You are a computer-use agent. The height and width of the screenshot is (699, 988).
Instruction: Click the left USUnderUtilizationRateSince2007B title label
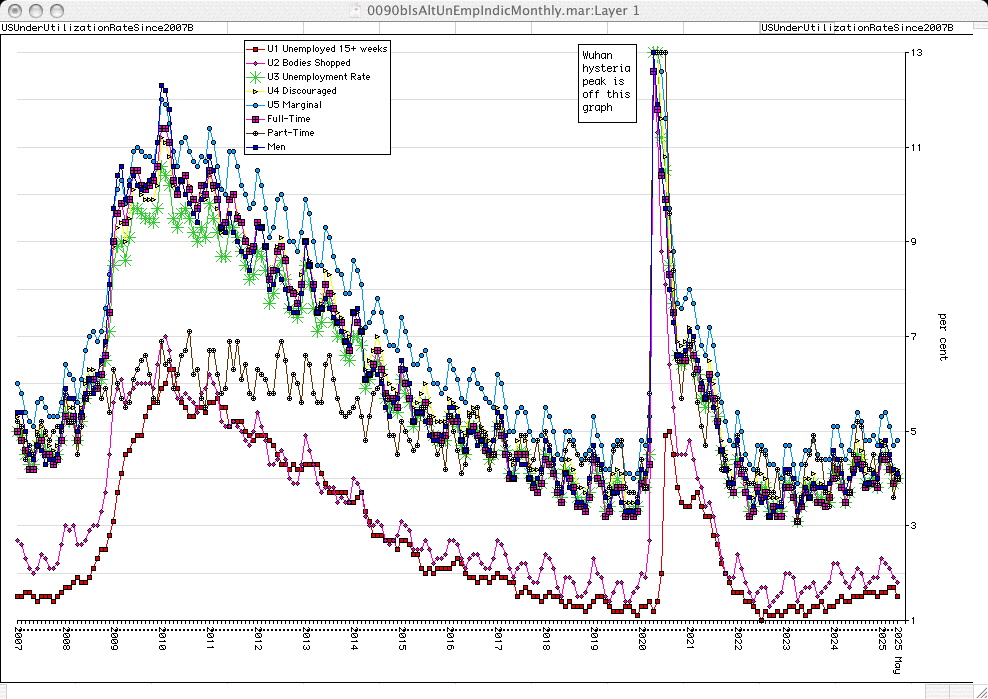click(97, 27)
